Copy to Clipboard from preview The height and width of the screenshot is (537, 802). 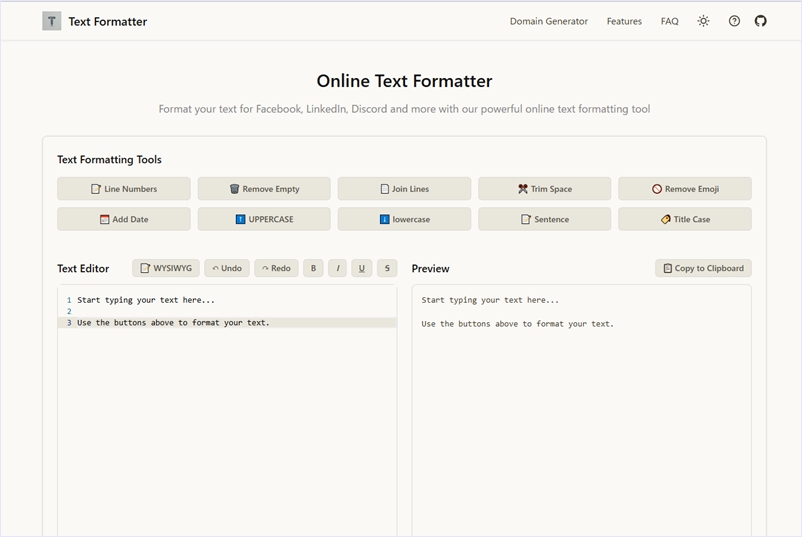703,268
